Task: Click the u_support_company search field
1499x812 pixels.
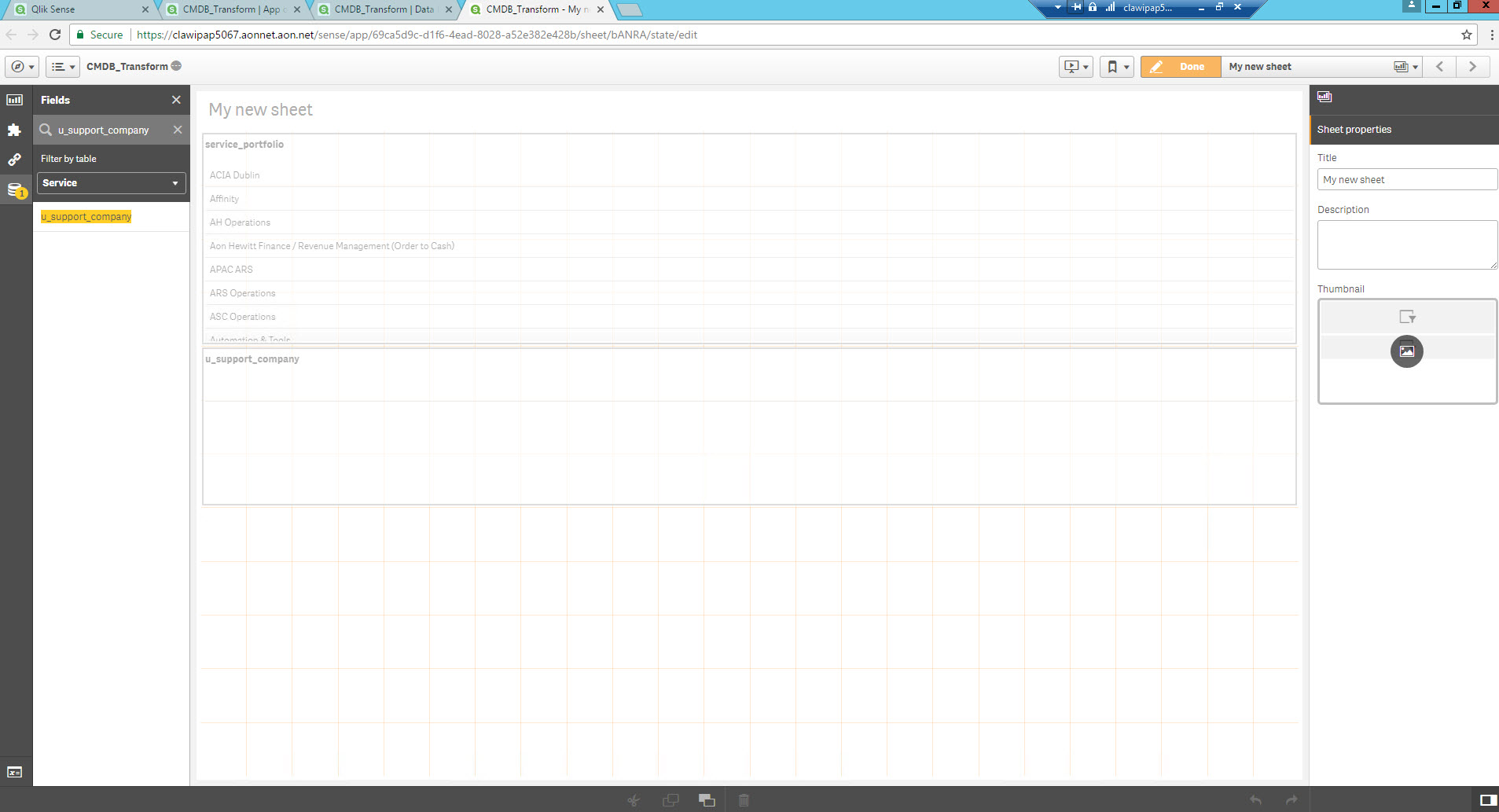Action: tap(112, 130)
